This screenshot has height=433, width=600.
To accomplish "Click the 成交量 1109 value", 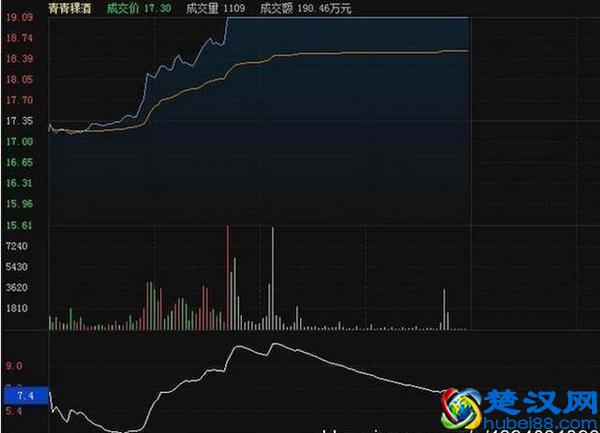I will click(215, 8).
